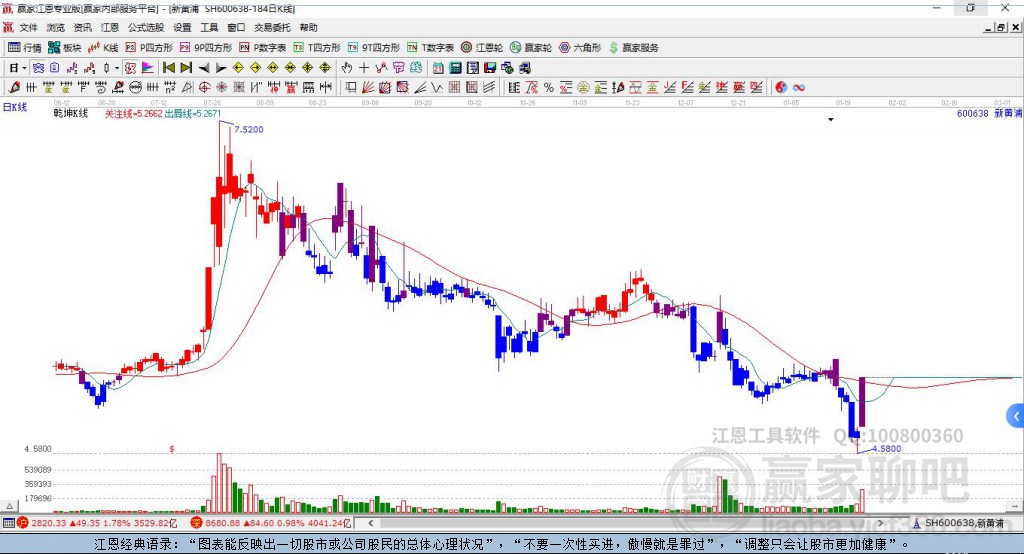Select the red circle crosshair tool
Image resolution: width=1024 pixels, height=554 pixels.
(204, 88)
